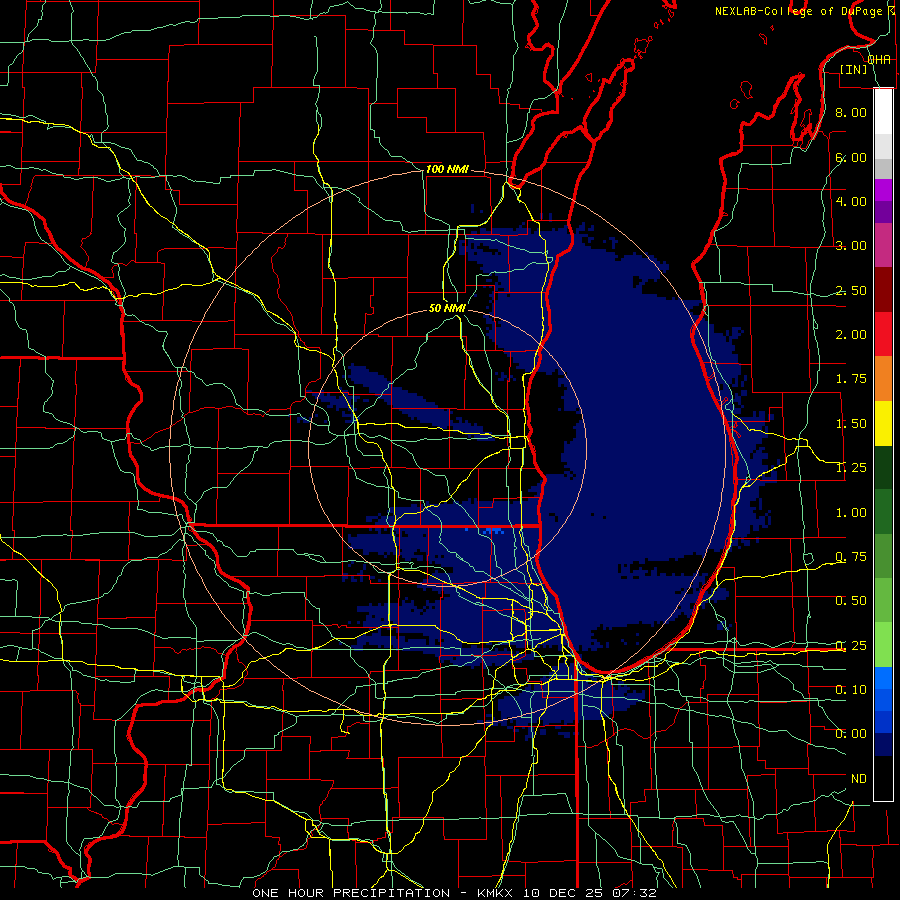Image resolution: width=900 pixels, height=900 pixels.
Task: Pick the yellow swatch on the color scale
Action: (x=883, y=424)
